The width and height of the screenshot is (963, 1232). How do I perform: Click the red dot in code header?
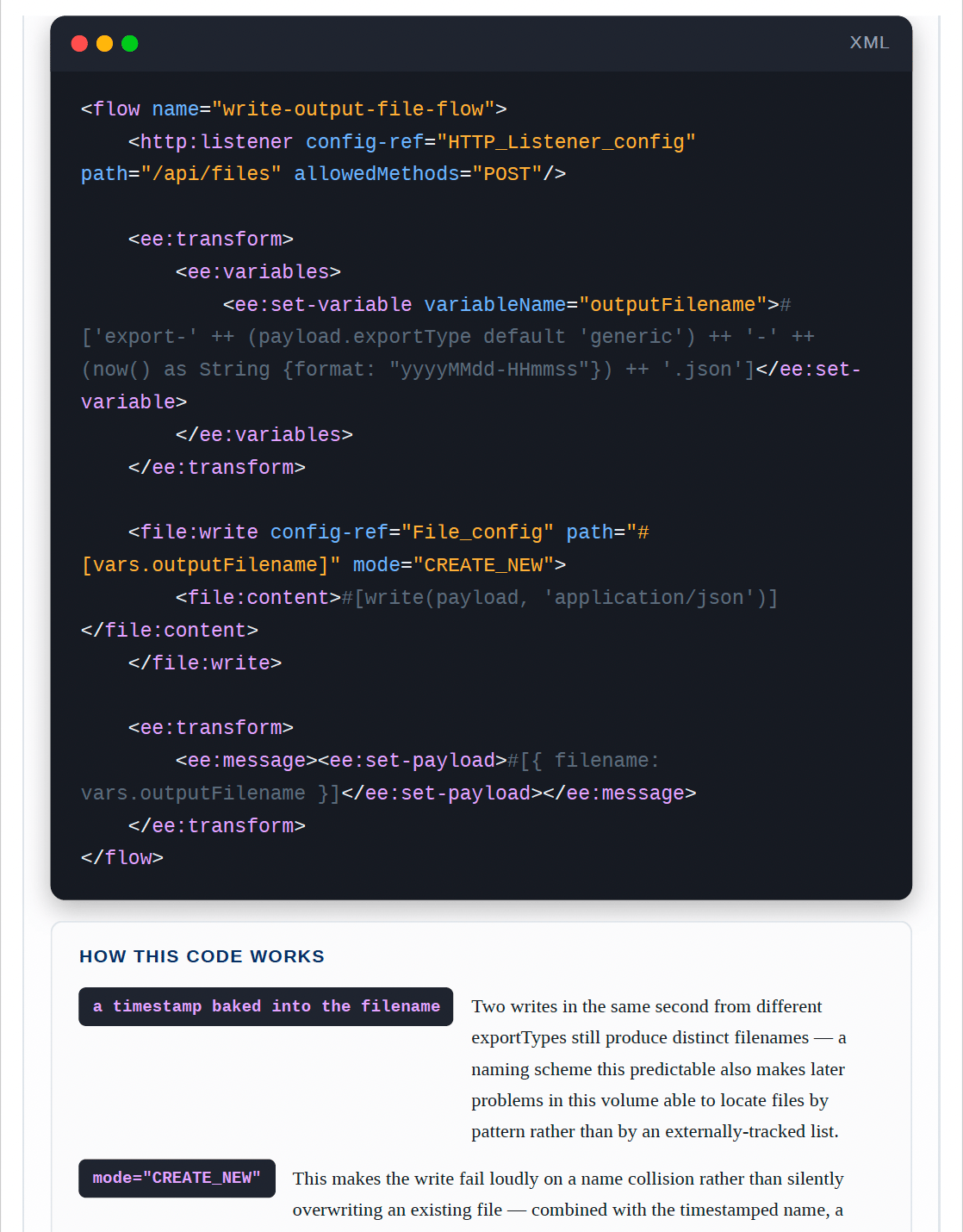[79, 44]
